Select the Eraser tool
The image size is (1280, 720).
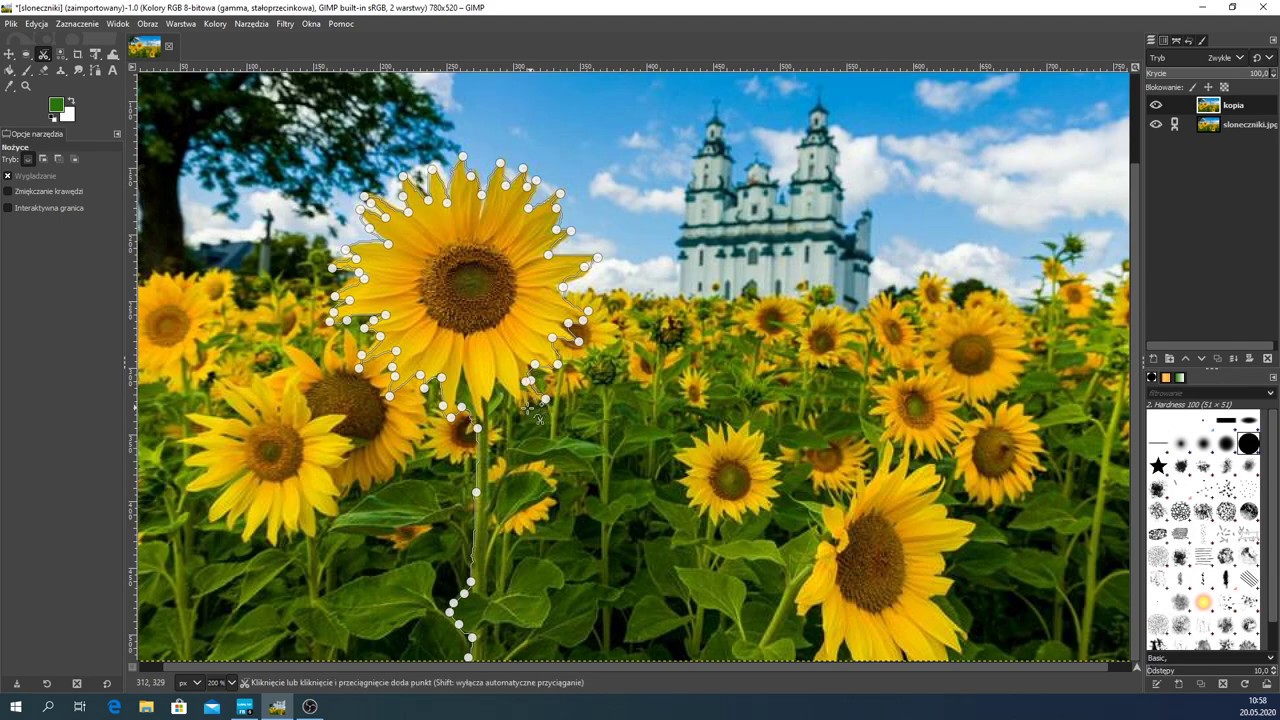click(x=43, y=71)
